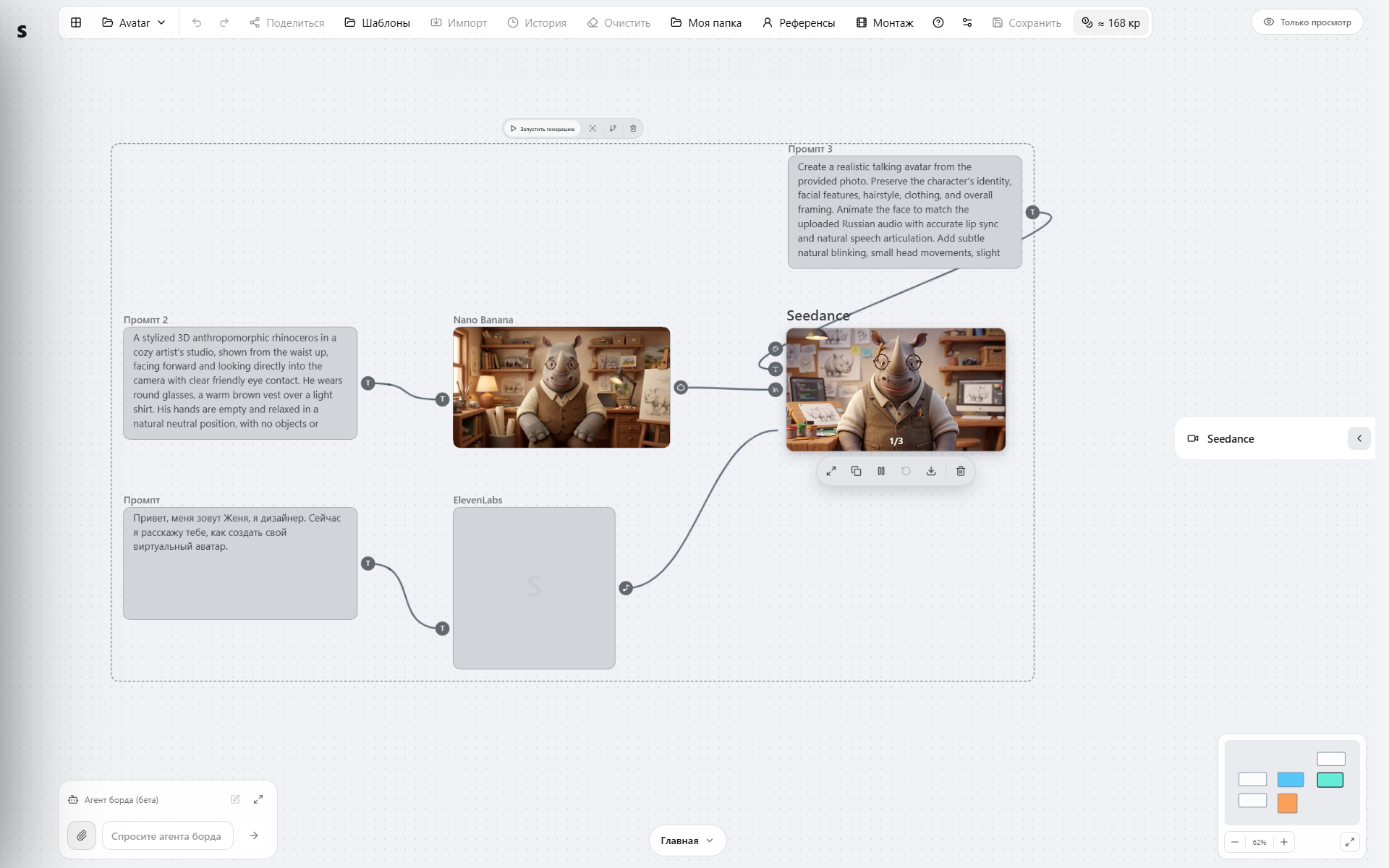Click the attach paperclip button
The image size is (1389, 868).
point(82,835)
